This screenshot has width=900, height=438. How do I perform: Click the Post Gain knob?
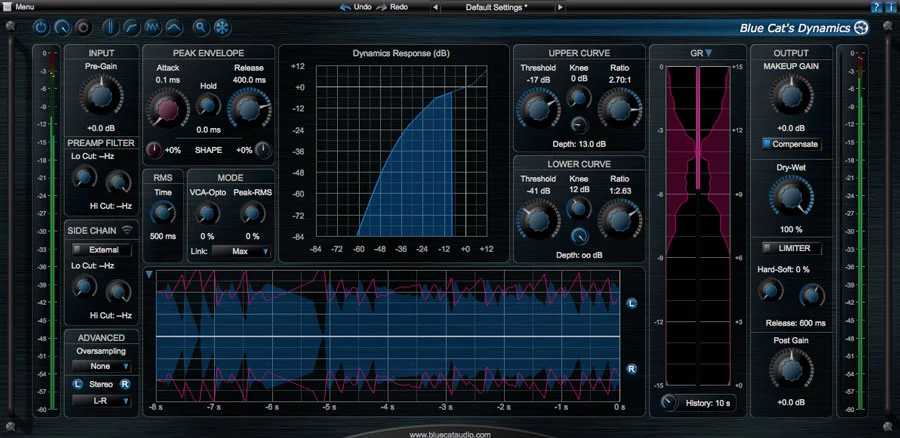point(791,369)
